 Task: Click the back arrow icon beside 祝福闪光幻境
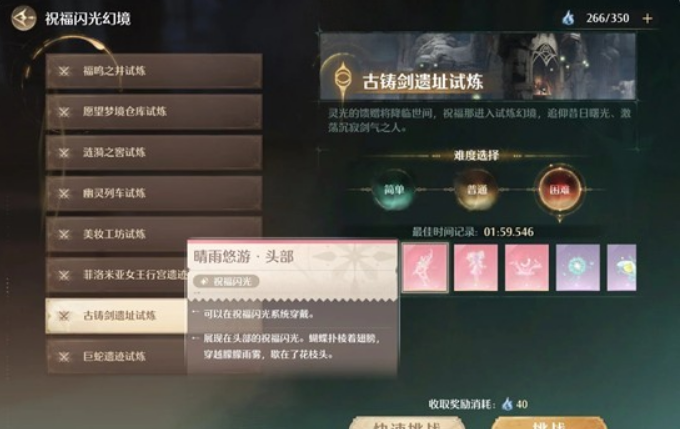tap(23, 18)
